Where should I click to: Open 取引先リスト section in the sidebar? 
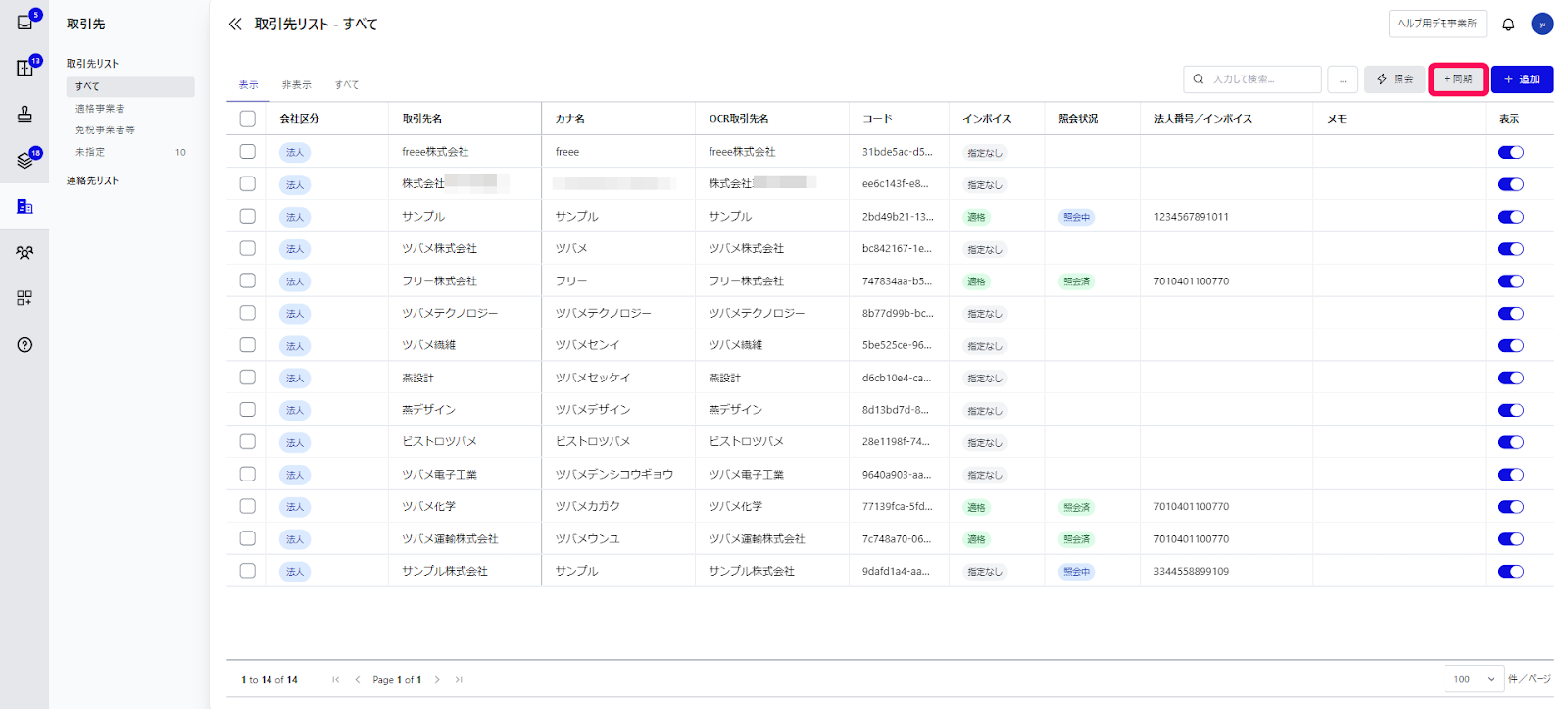(93, 63)
